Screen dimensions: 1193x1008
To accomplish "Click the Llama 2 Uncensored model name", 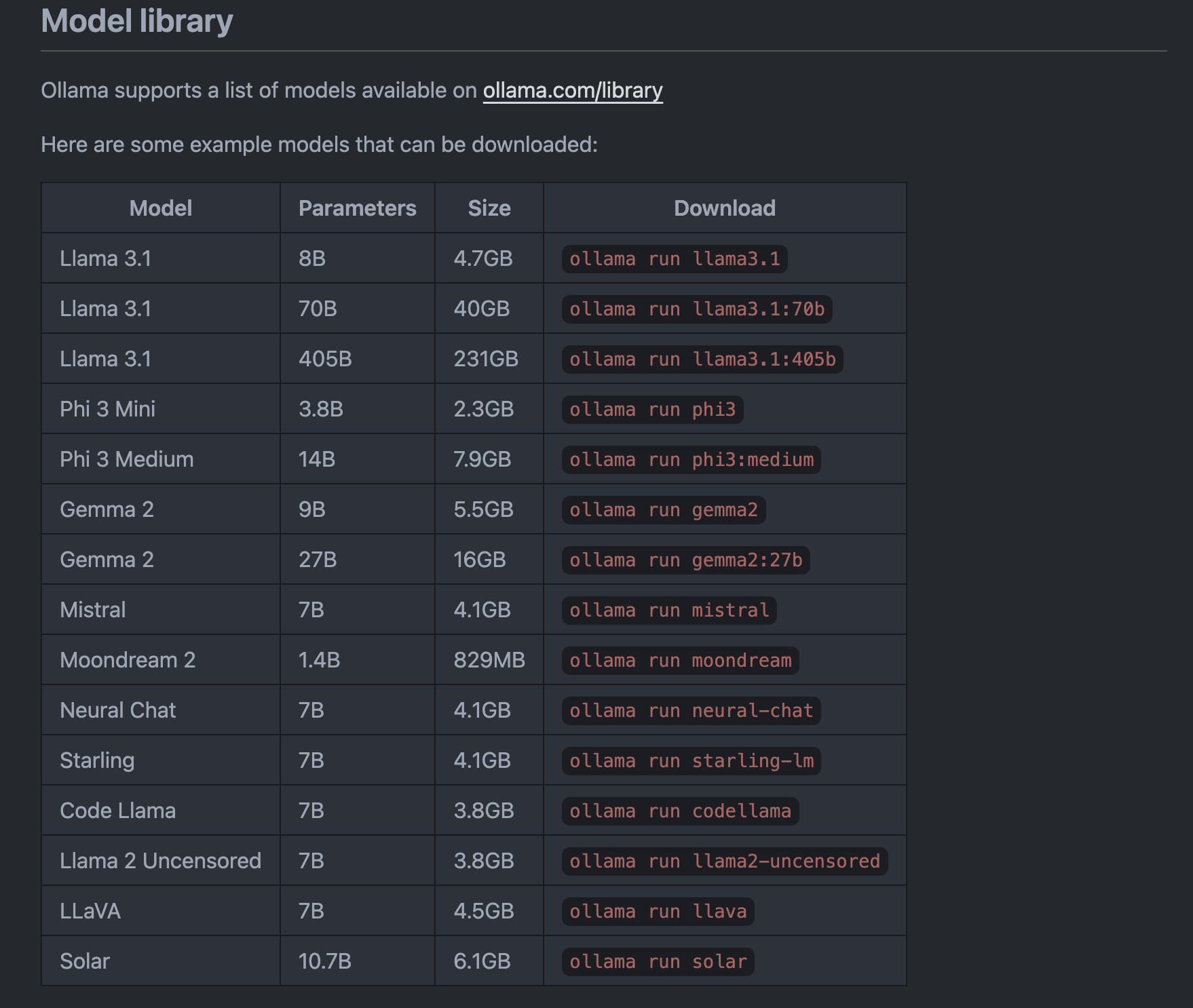I will point(161,861).
